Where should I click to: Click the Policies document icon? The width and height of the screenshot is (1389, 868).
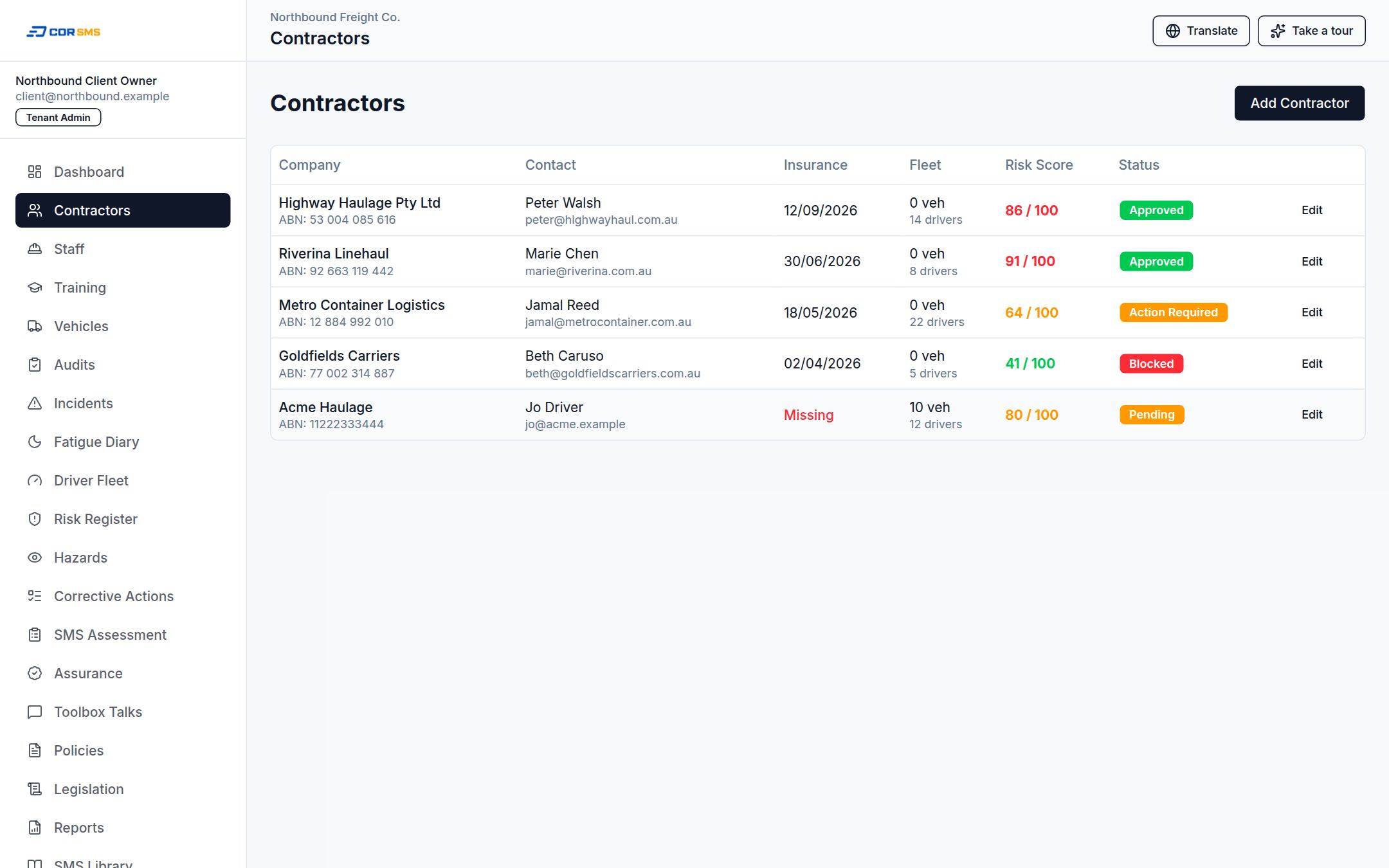click(35, 750)
